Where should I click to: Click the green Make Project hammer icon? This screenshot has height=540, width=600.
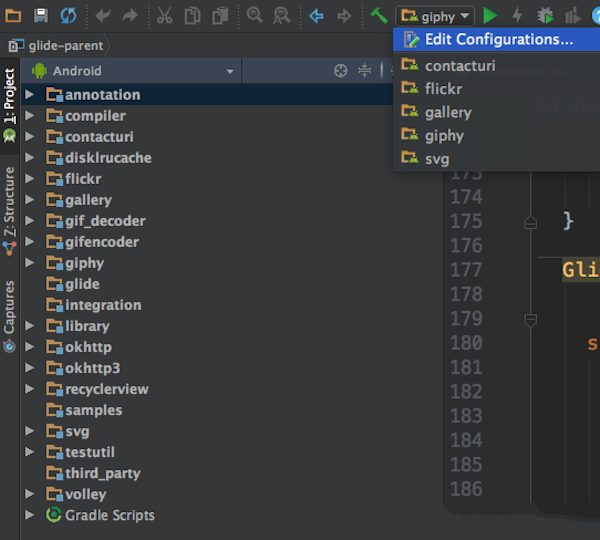(379, 15)
